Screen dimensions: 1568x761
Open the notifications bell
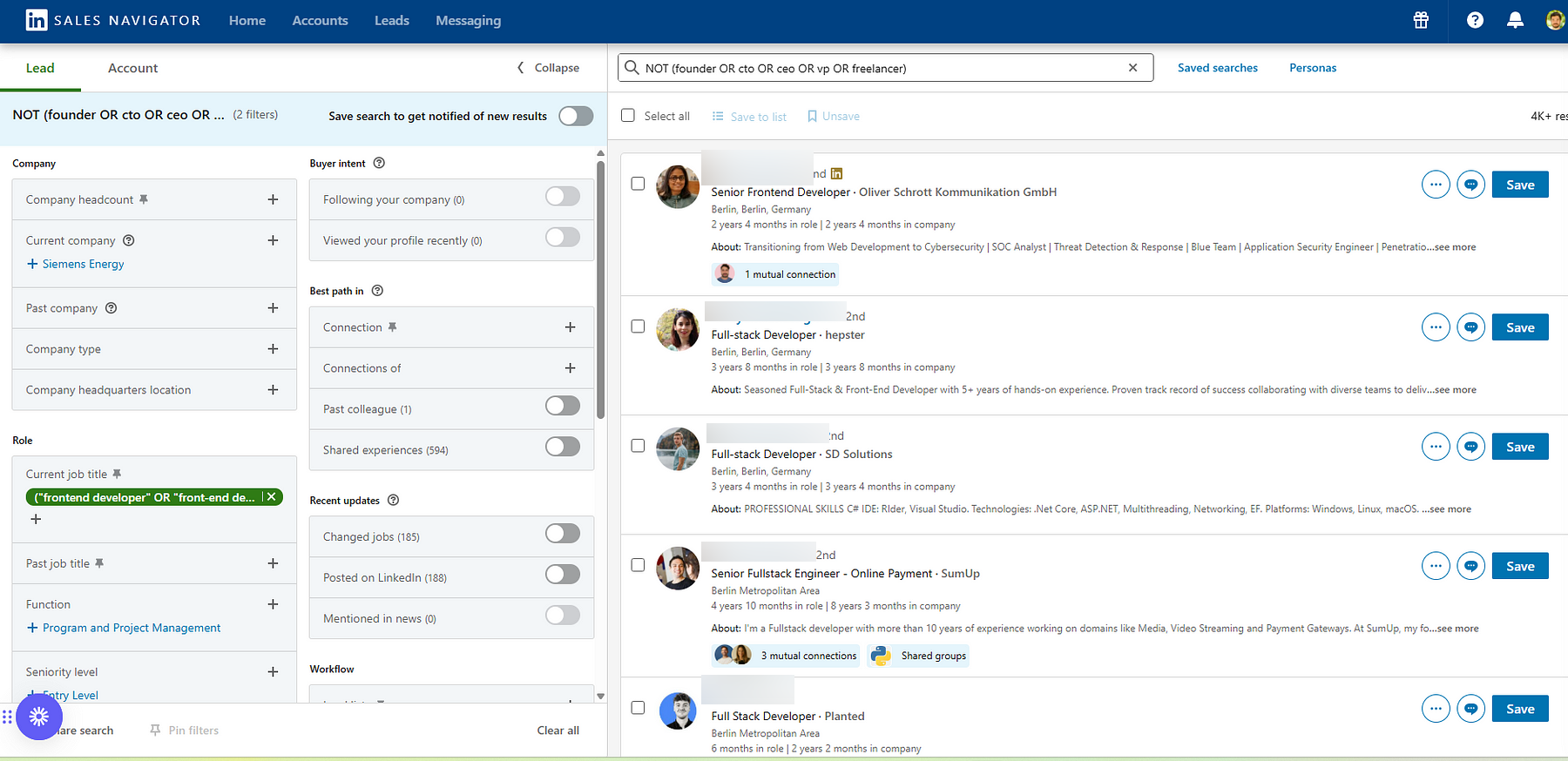(1515, 20)
